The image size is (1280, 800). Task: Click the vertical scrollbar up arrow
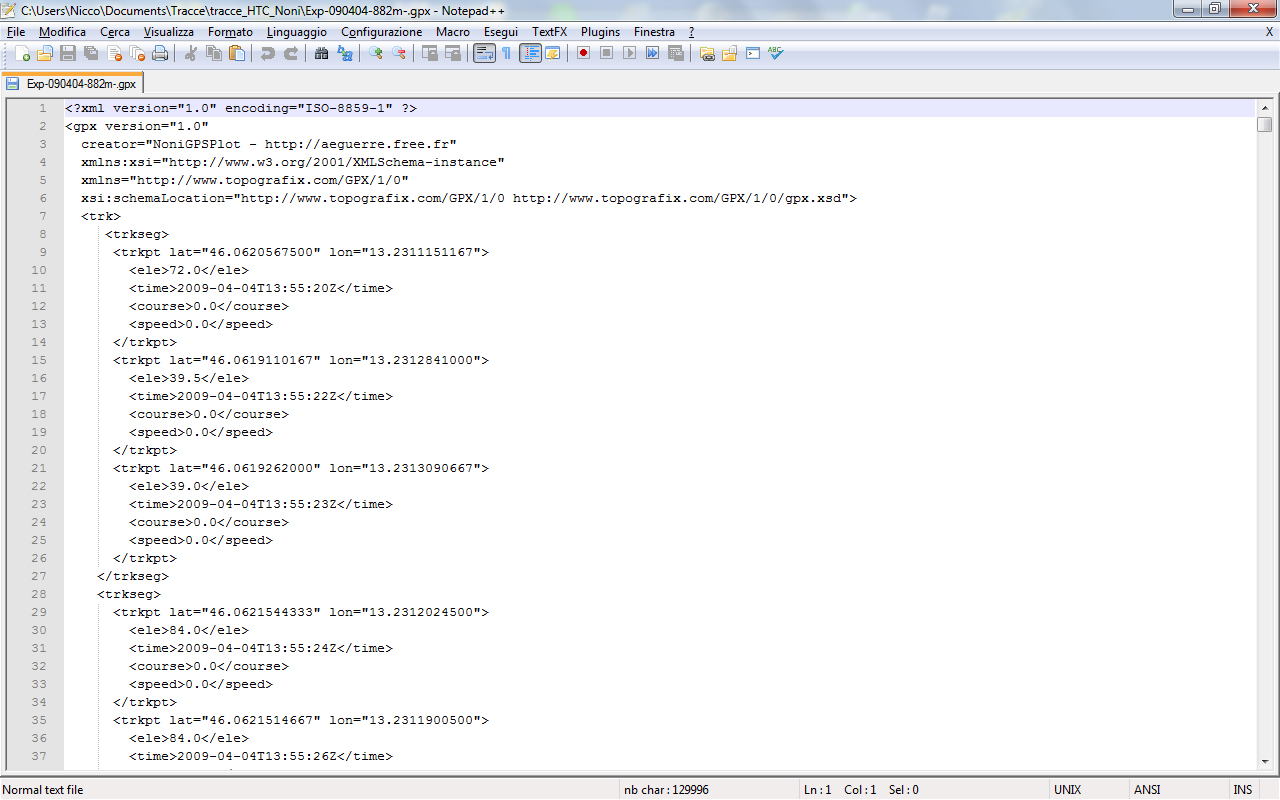pos(1265,108)
